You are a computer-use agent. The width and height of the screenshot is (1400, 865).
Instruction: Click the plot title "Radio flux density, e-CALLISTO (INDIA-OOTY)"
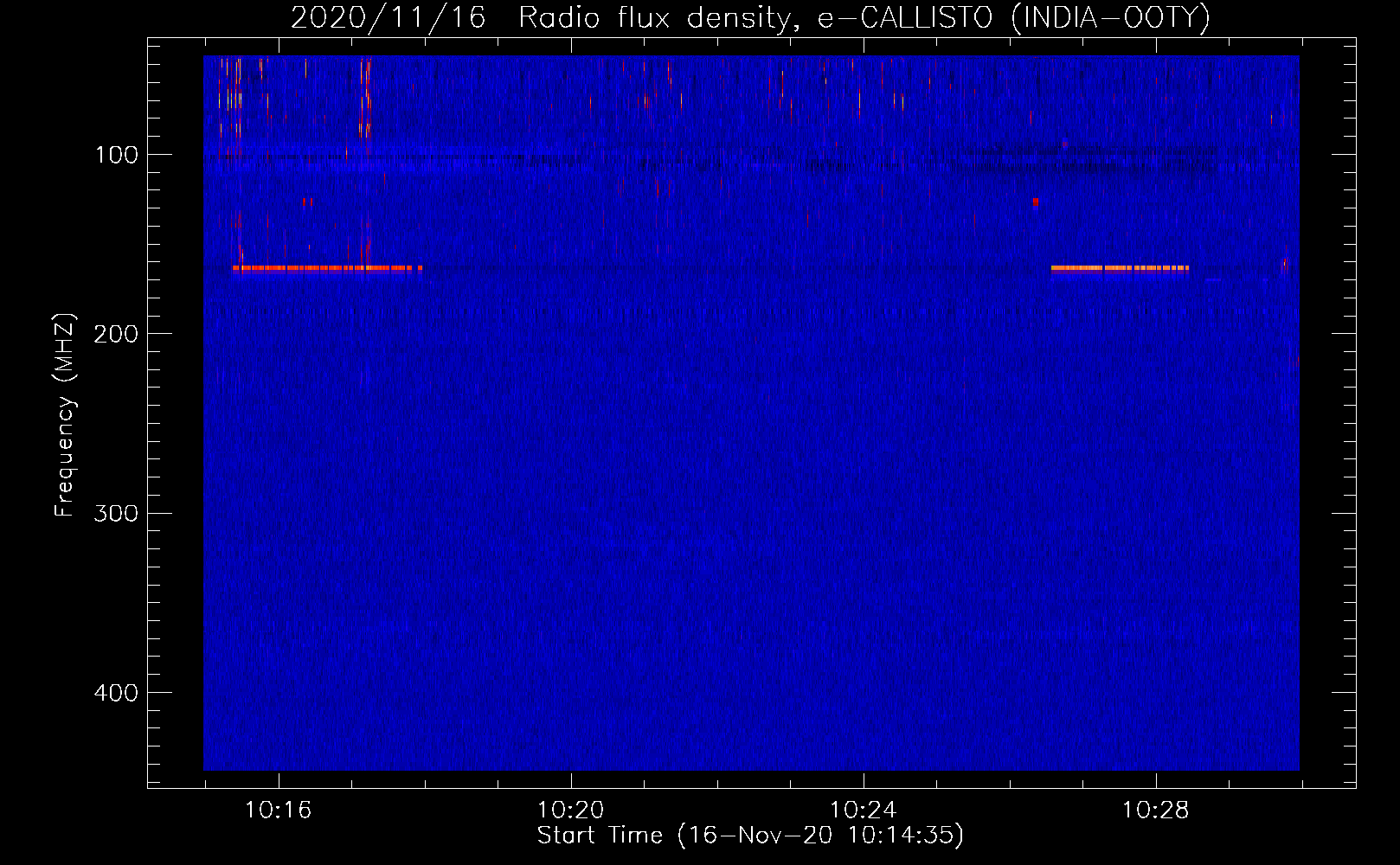coord(864,17)
